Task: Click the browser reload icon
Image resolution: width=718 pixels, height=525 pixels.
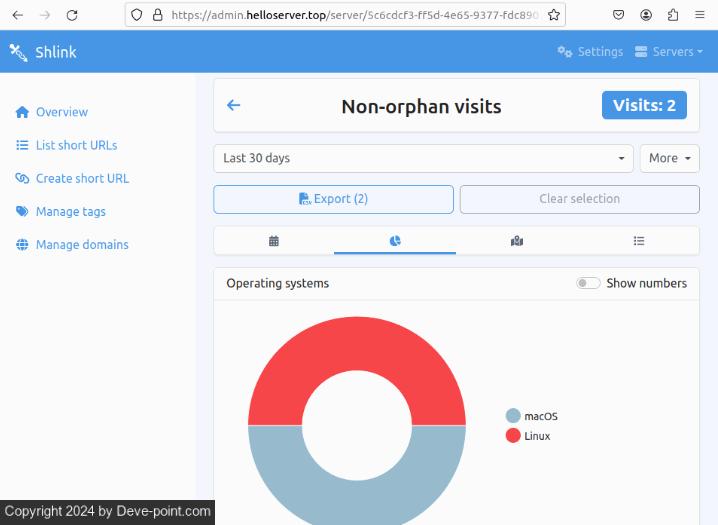Action: [72, 15]
